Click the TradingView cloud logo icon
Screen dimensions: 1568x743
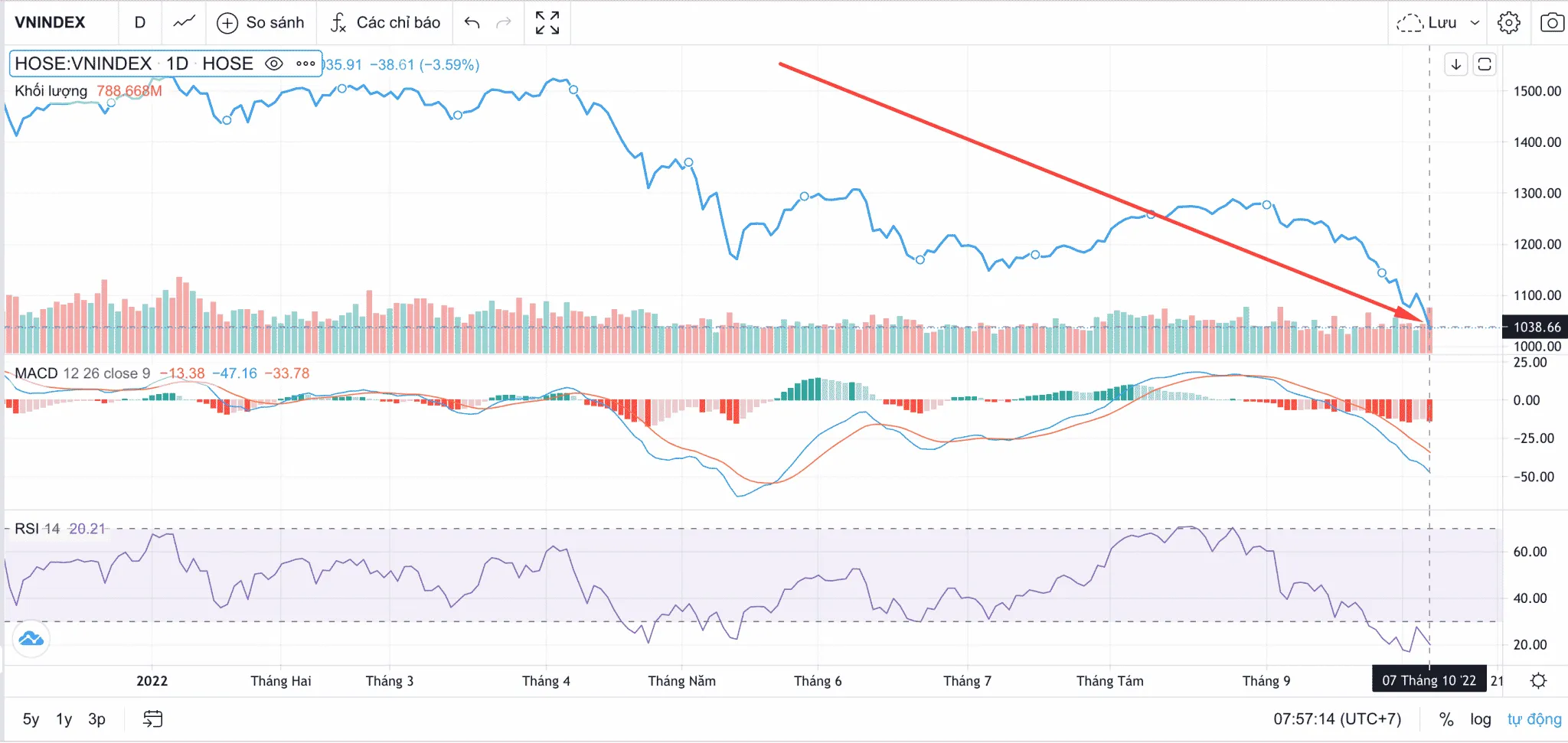31,638
